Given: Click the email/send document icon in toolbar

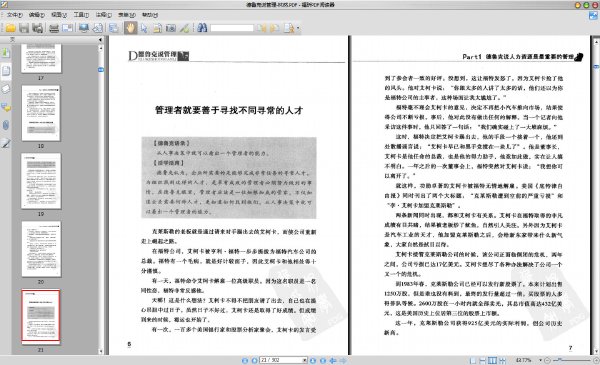Looking at the screenshot, I should (67, 28).
